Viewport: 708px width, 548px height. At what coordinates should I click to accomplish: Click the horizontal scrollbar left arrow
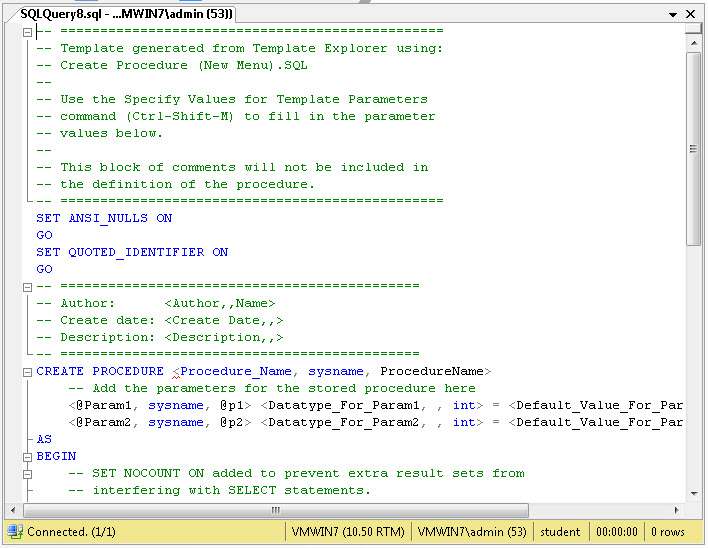pos(13,510)
